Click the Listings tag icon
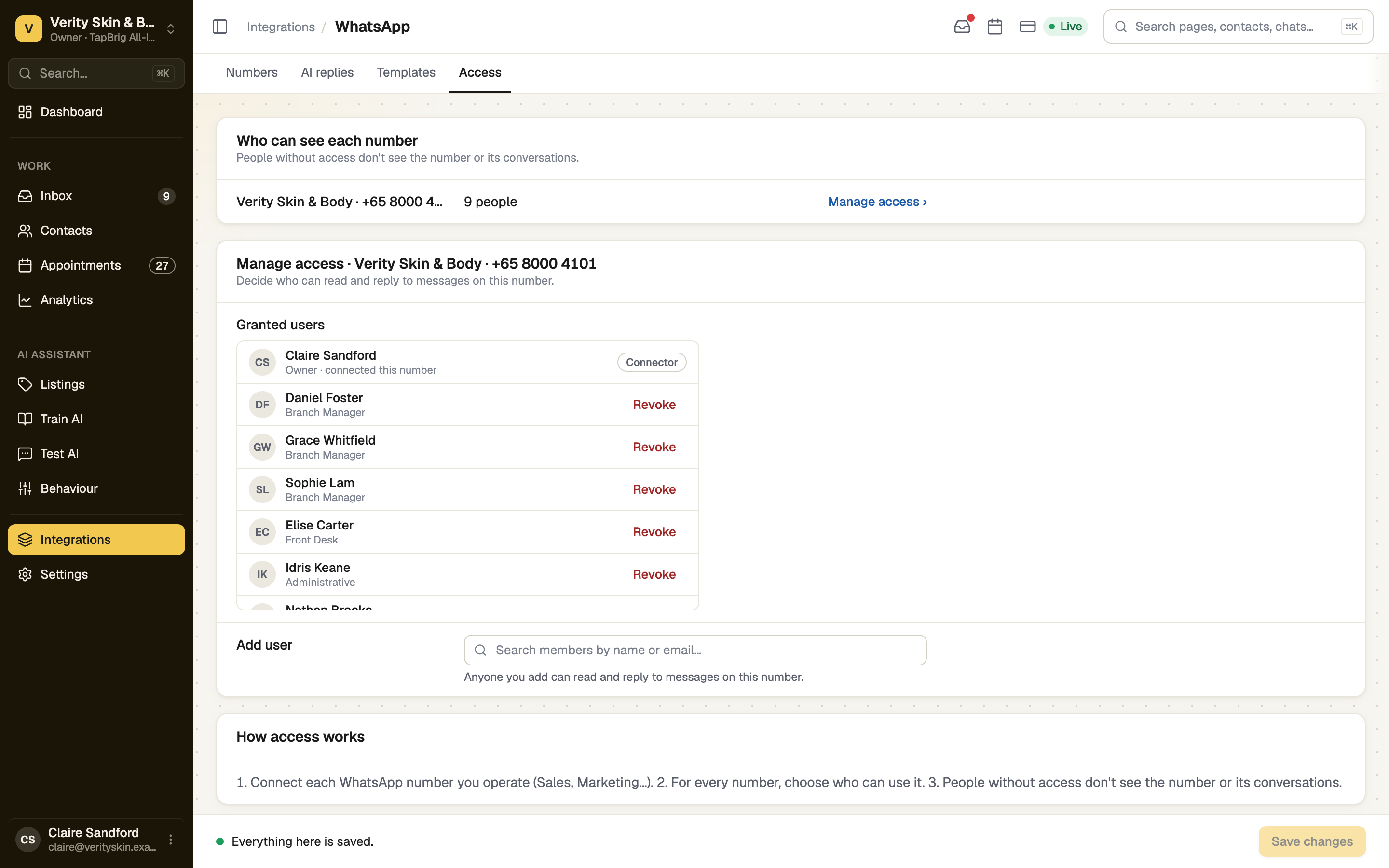 25,384
